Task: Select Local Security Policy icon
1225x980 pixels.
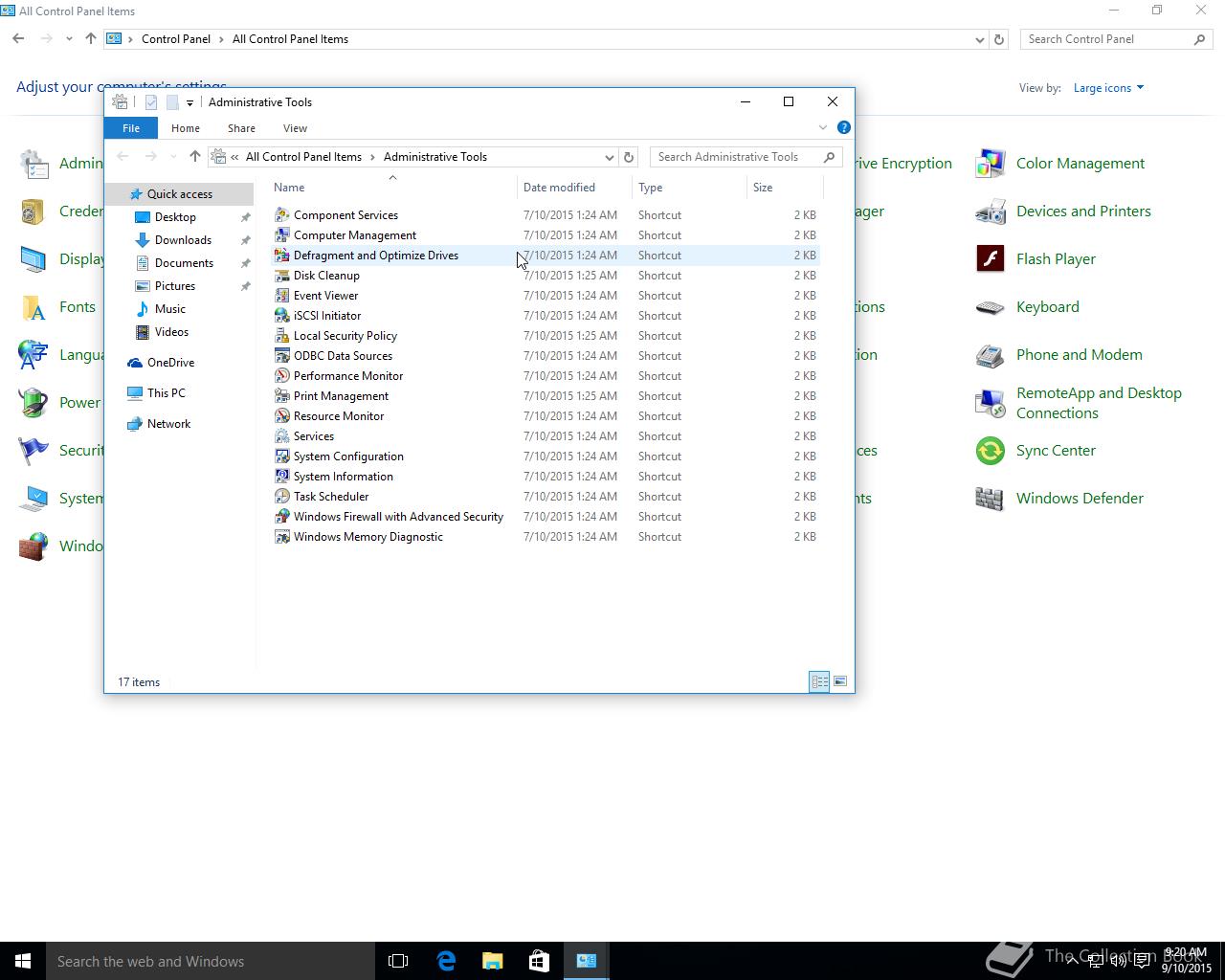Action: click(x=281, y=336)
